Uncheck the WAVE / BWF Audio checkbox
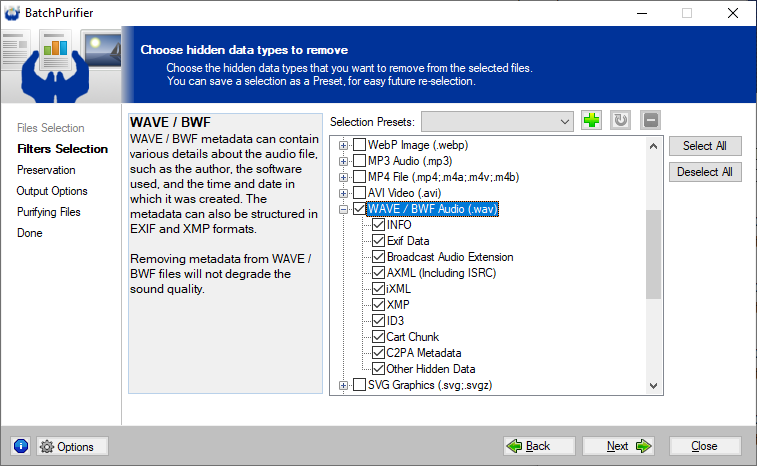This screenshot has width=757, height=466. 360,209
